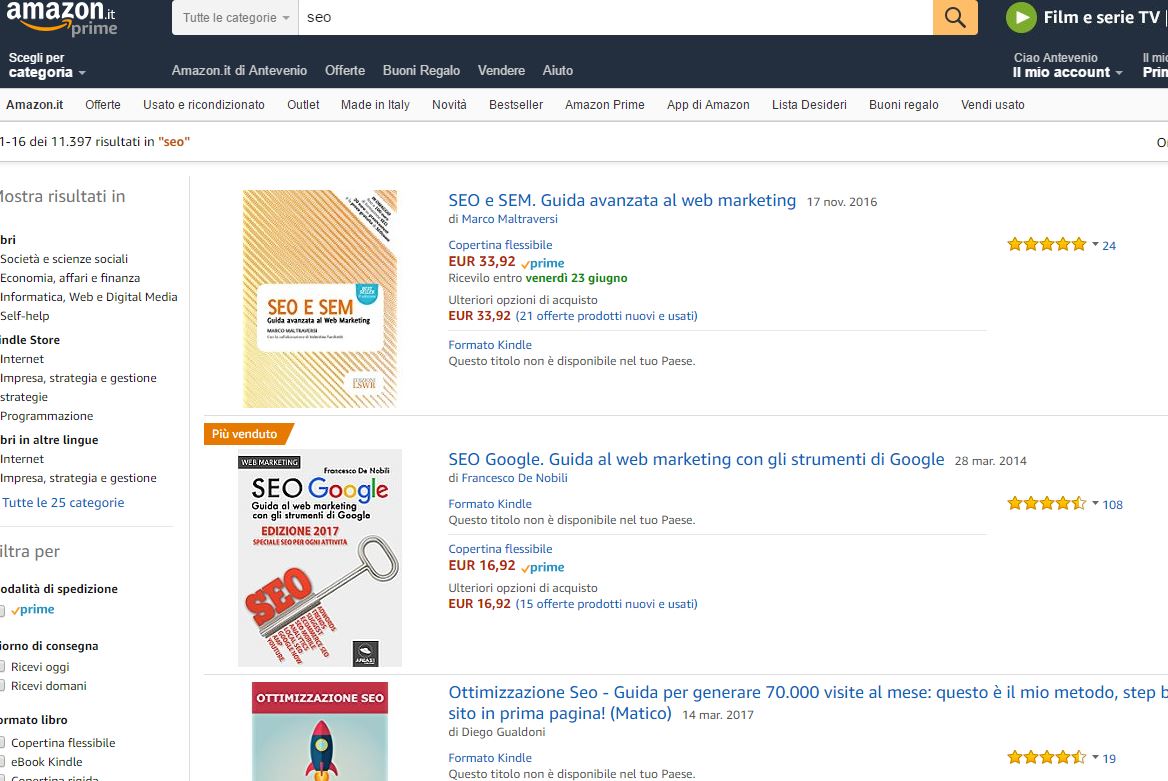1168x781 pixels.
Task: Click the search field containing seo
Action: [x=615, y=17]
